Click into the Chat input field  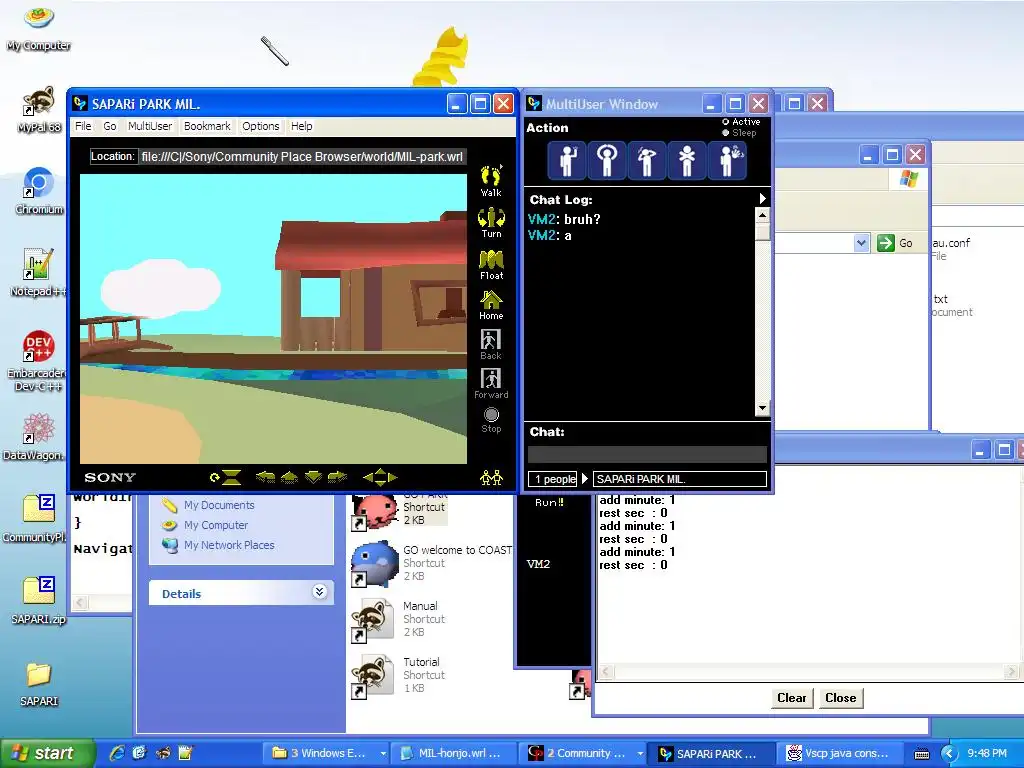(x=647, y=454)
